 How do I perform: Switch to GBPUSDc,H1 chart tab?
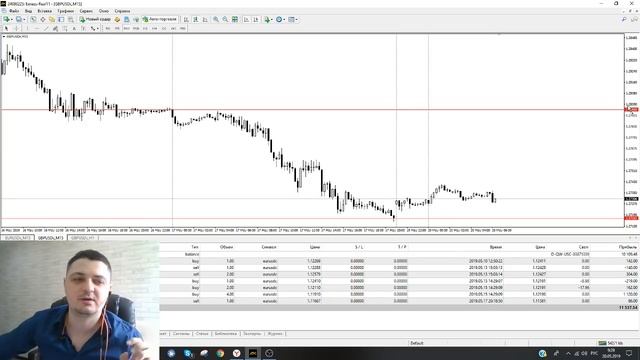(83, 238)
